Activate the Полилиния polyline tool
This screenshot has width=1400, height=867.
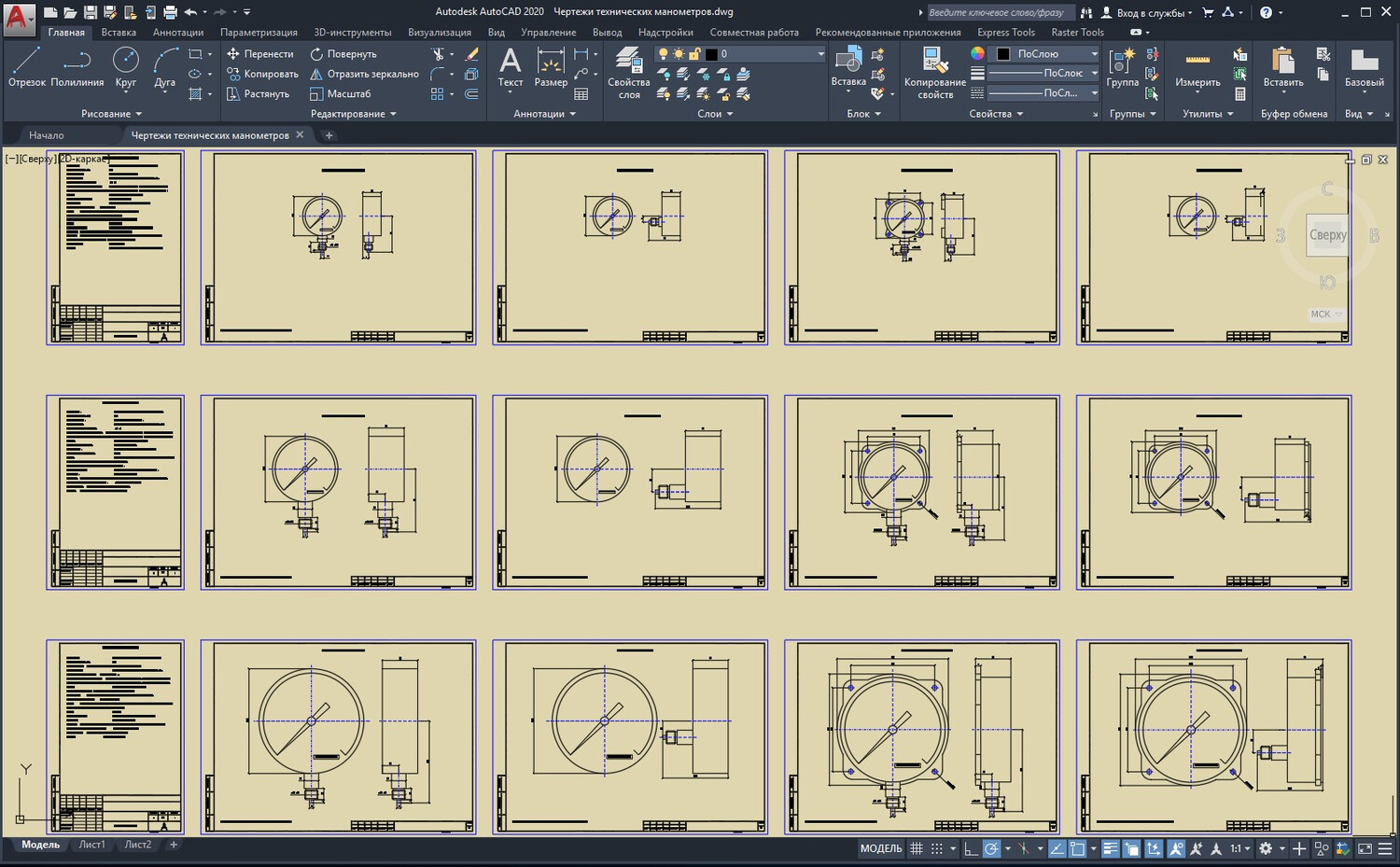[77, 67]
